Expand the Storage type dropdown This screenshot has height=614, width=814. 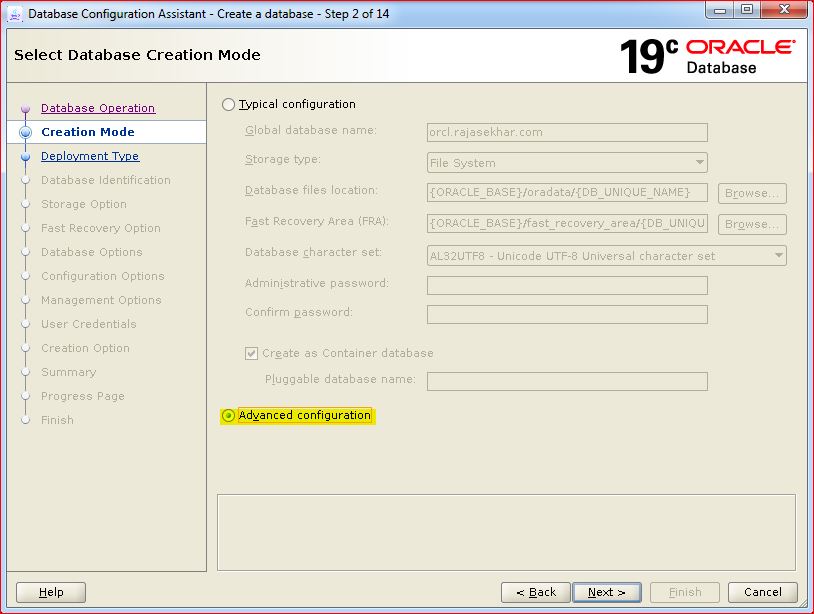[567, 163]
